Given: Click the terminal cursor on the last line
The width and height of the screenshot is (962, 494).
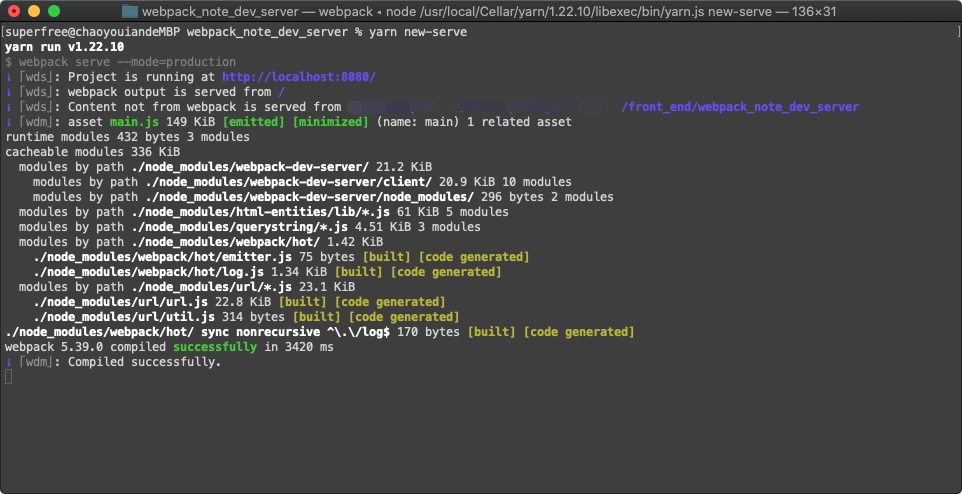Looking at the screenshot, I should 8,377.
